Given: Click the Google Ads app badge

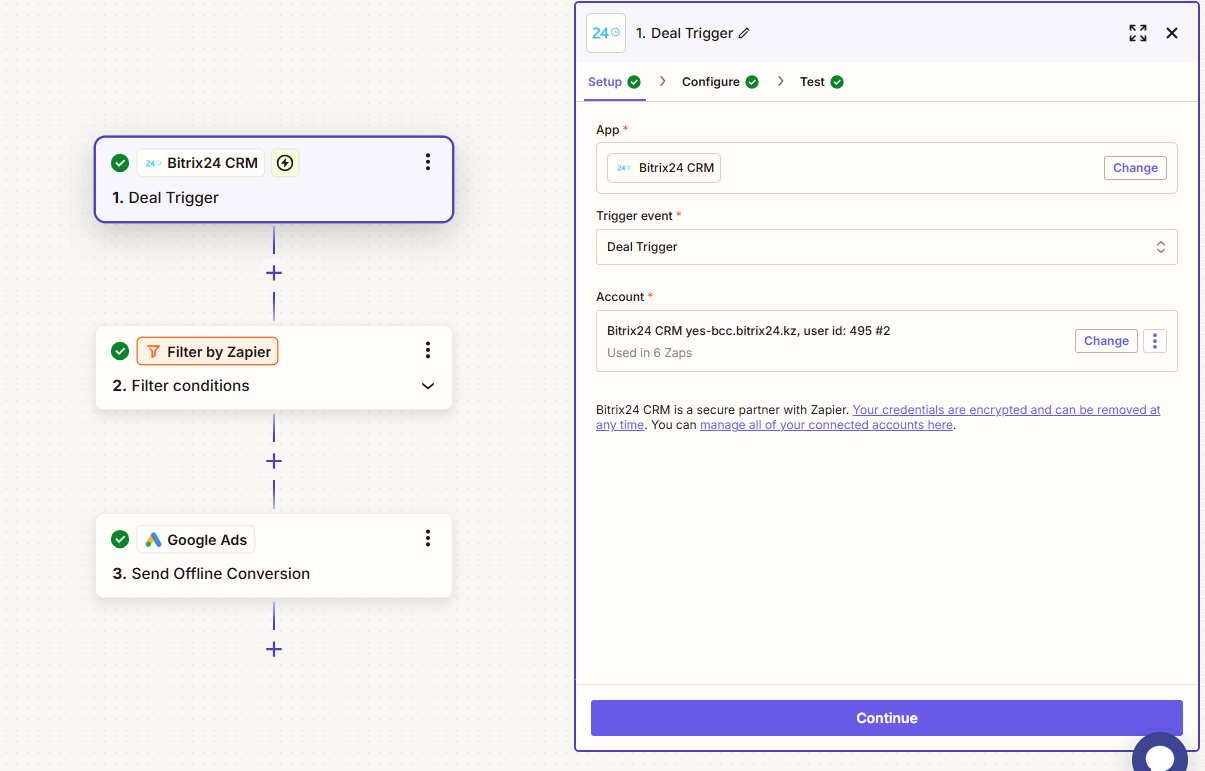Looking at the screenshot, I should [196, 539].
